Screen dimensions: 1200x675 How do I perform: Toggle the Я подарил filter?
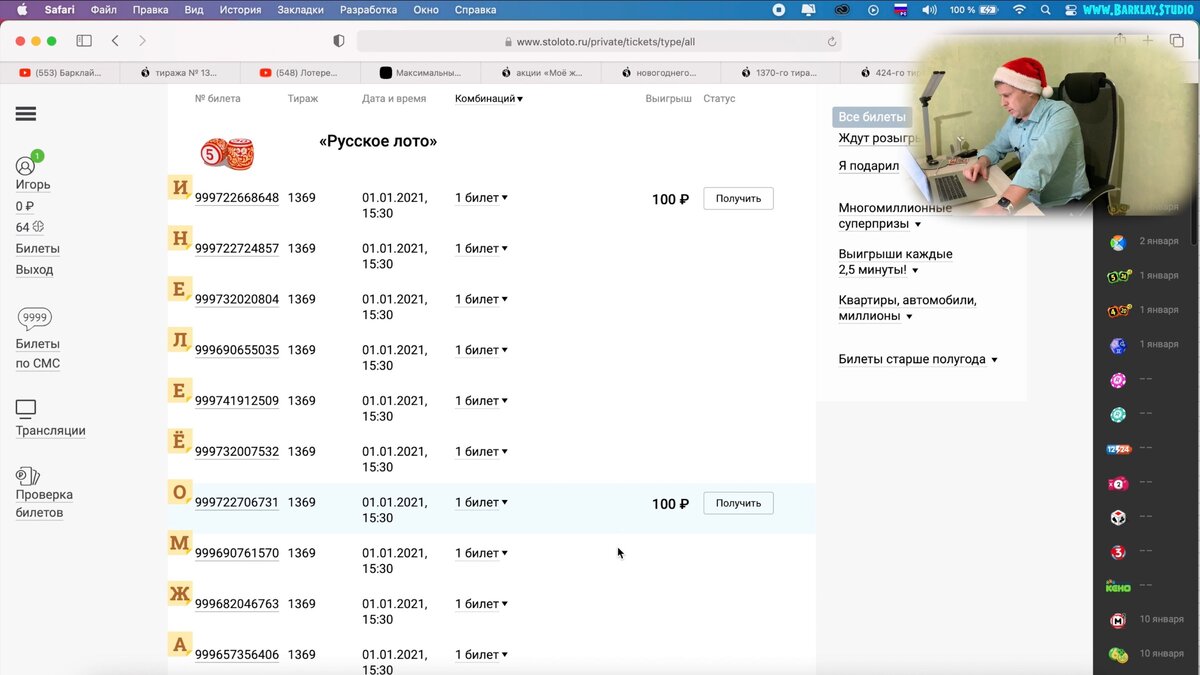(x=868, y=165)
